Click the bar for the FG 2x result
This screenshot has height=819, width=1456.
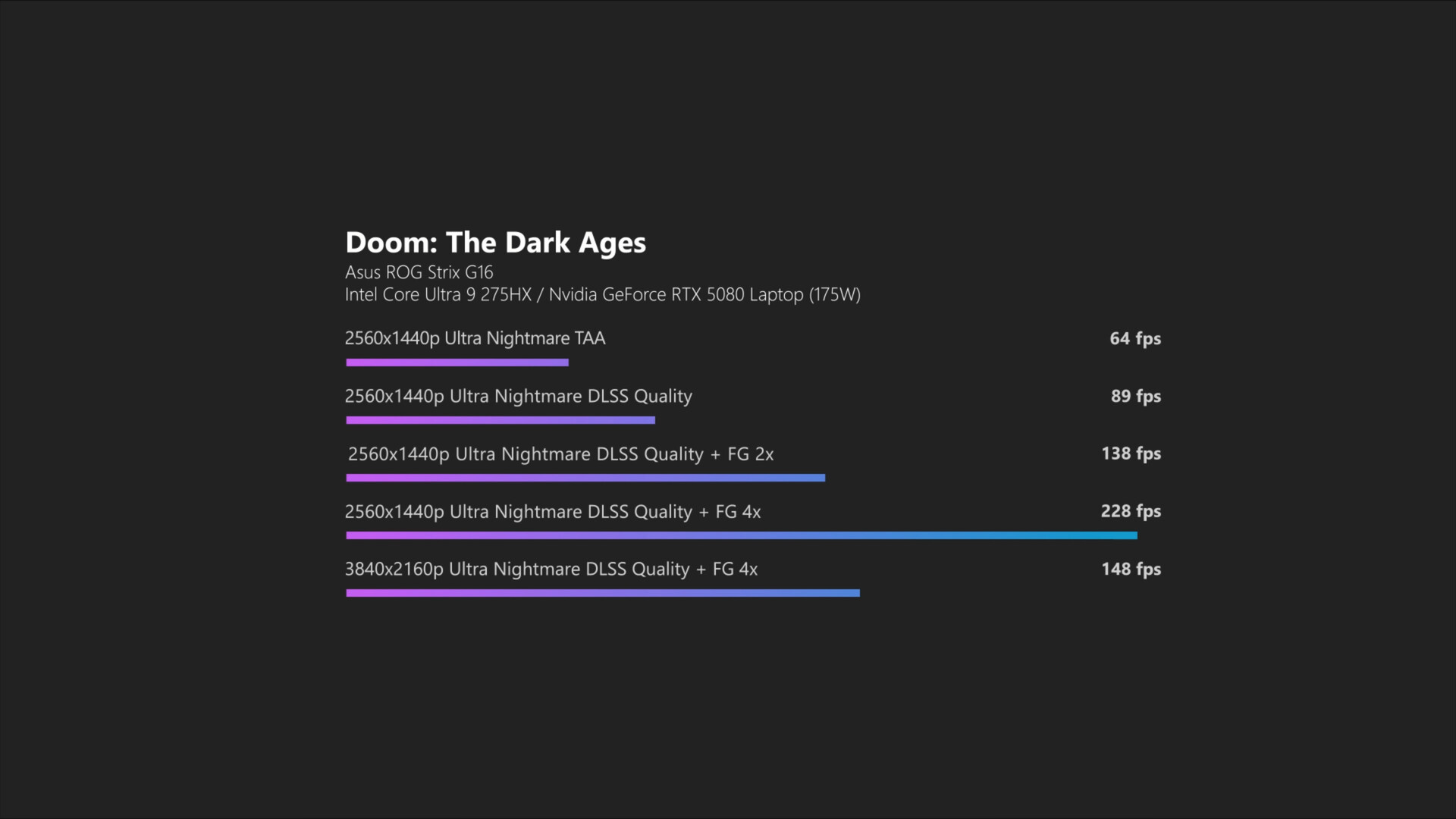585,478
